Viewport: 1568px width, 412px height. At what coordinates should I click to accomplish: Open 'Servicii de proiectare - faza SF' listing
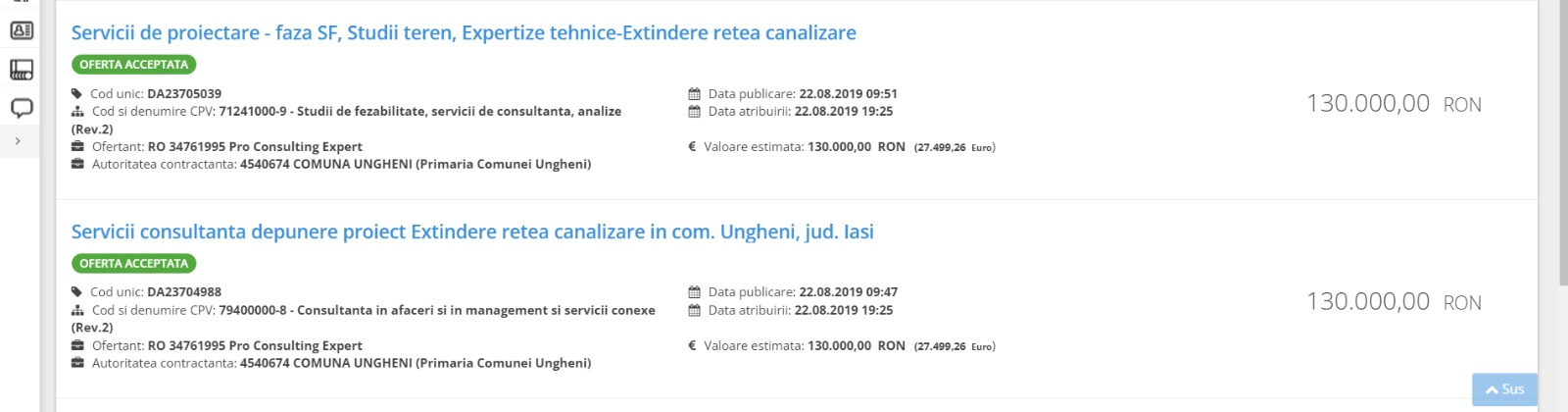pyautogui.click(x=464, y=32)
